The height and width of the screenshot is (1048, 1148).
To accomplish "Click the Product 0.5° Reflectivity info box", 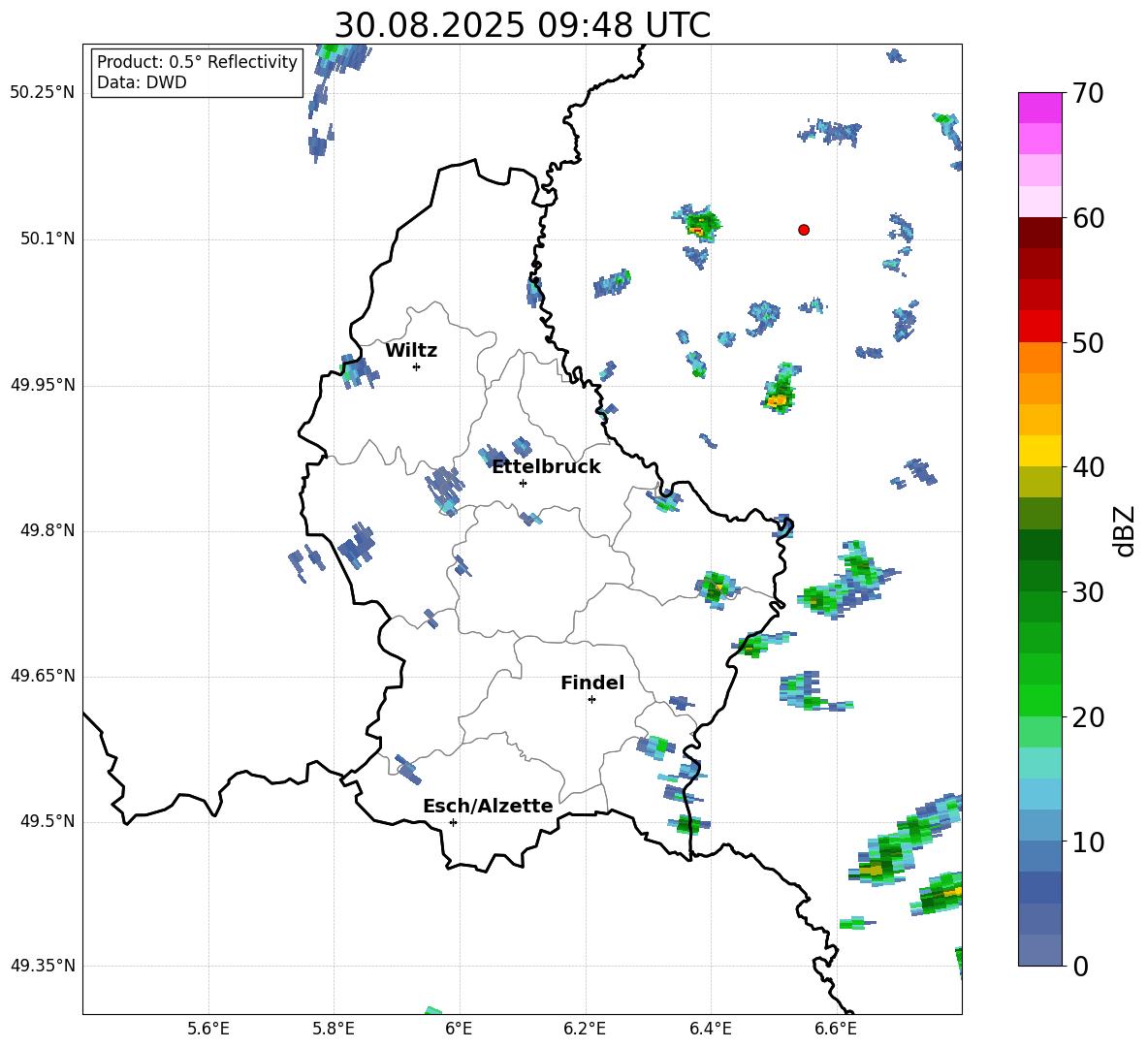I will [x=197, y=73].
